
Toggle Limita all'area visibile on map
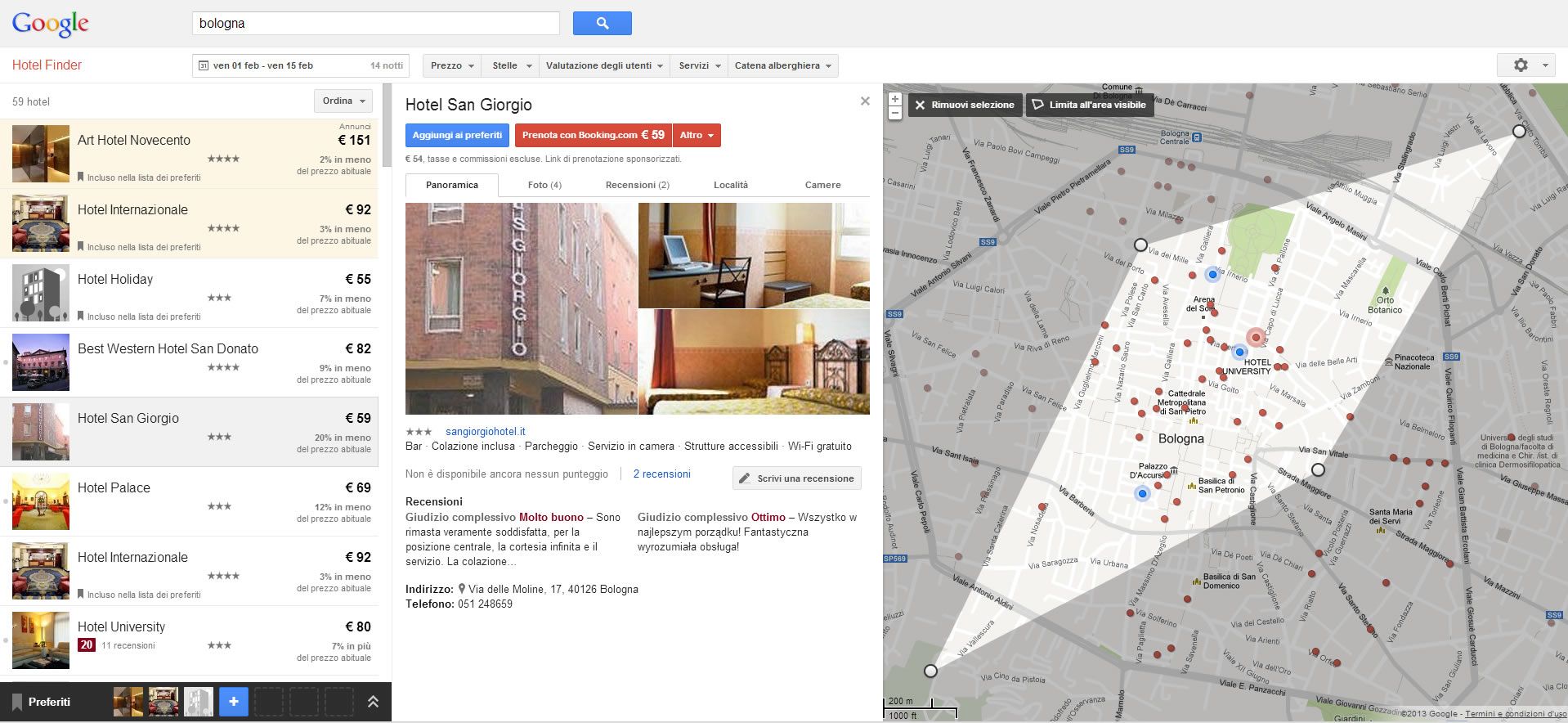(x=1089, y=105)
